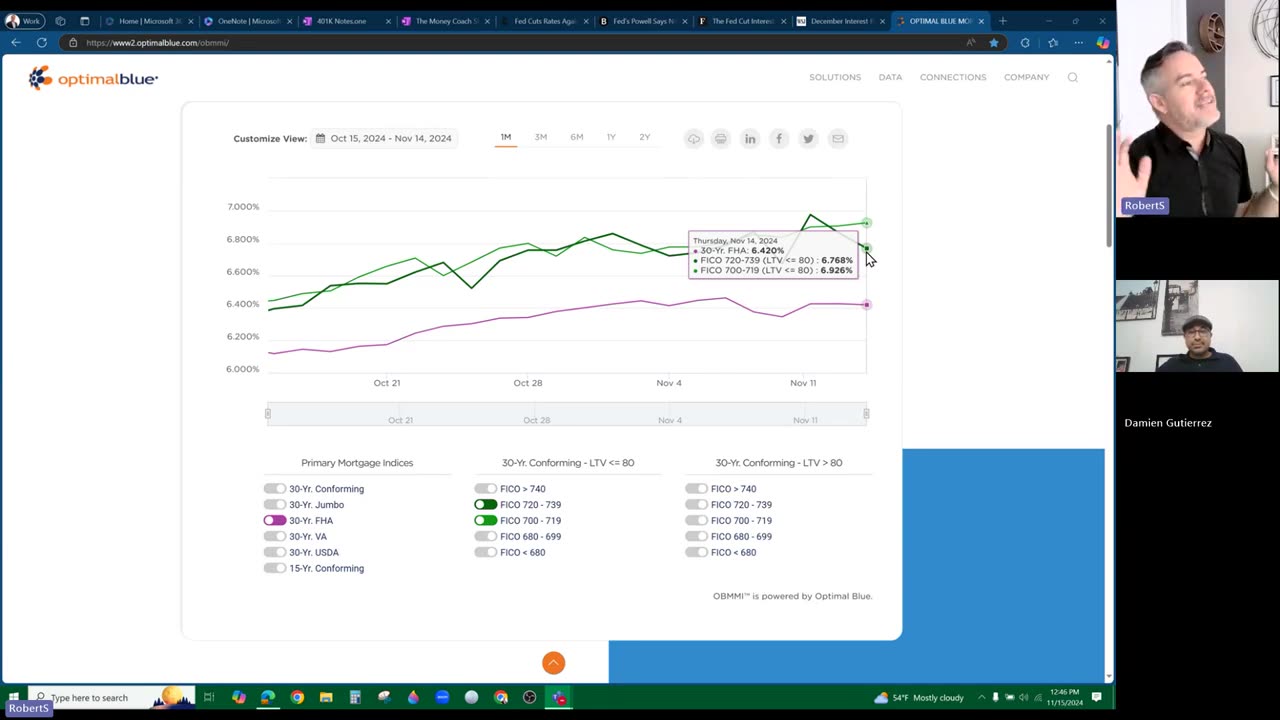The height and width of the screenshot is (720, 1280).
Task: Select the 2Y time range tab
Action: tap(645, 137)
